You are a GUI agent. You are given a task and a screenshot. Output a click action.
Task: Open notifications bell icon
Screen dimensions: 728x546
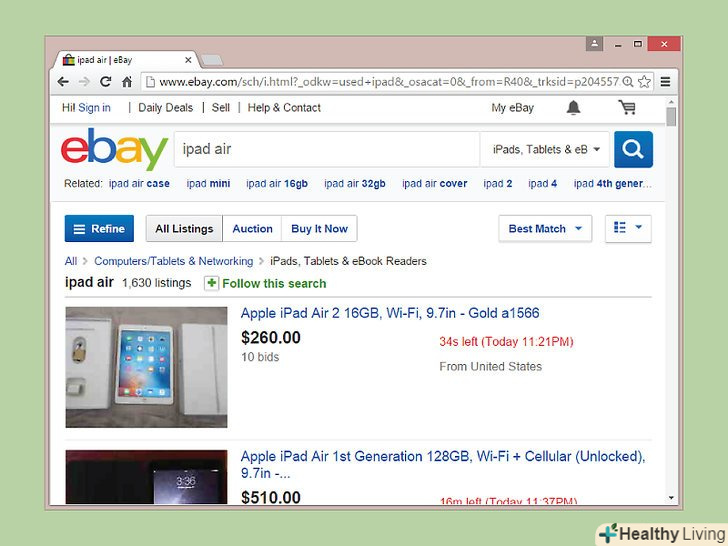[573, 107]
